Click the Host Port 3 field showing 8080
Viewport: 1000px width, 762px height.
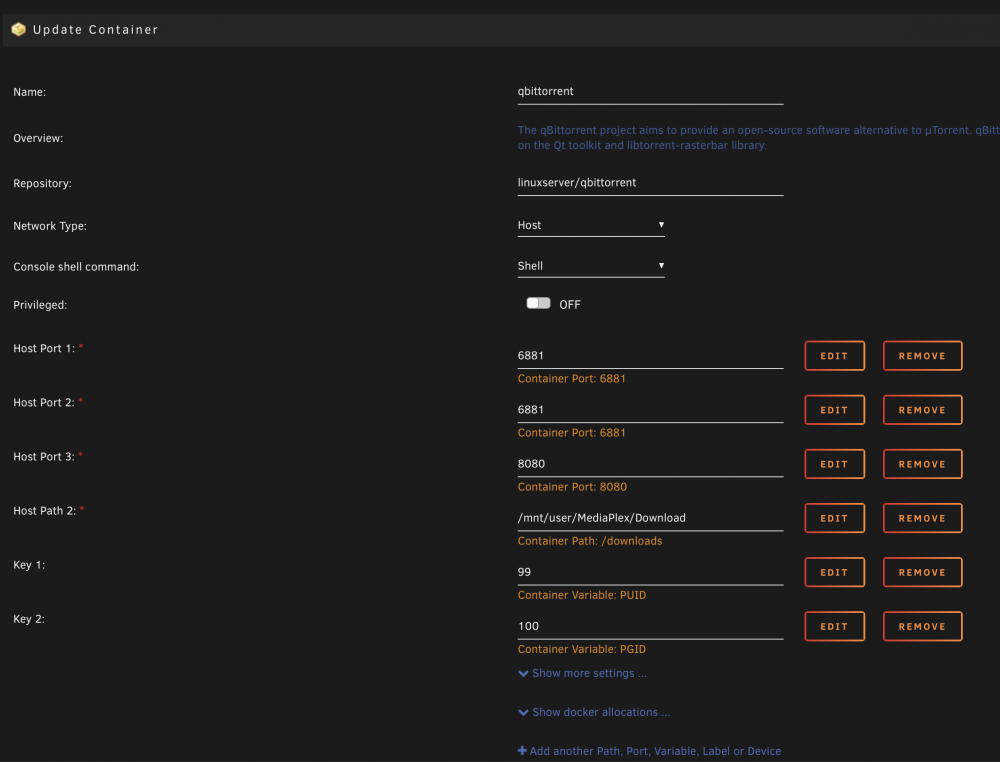coord(650,464)
